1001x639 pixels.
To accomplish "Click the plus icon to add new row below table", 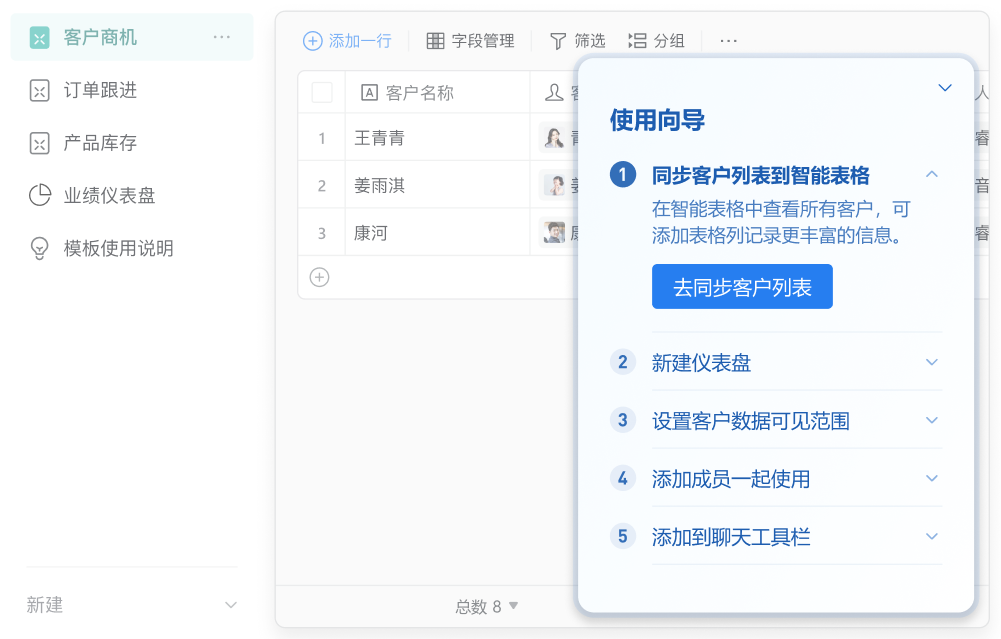I will click(x=319, y=277).
